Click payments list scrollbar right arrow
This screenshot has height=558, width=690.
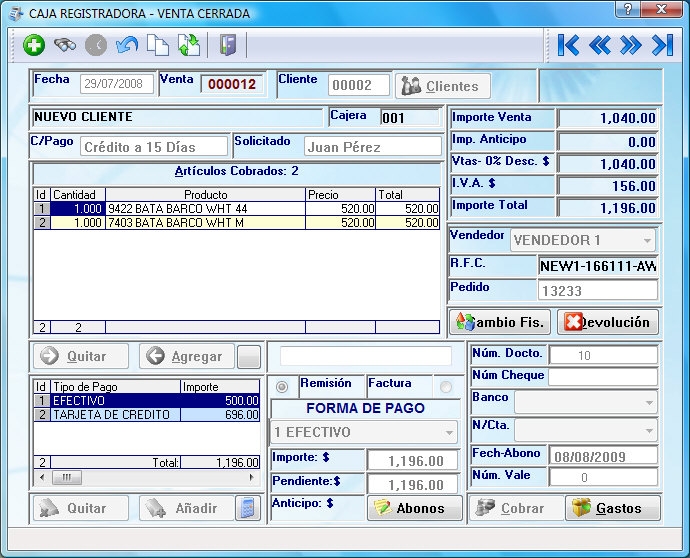(x=252, y=477)
